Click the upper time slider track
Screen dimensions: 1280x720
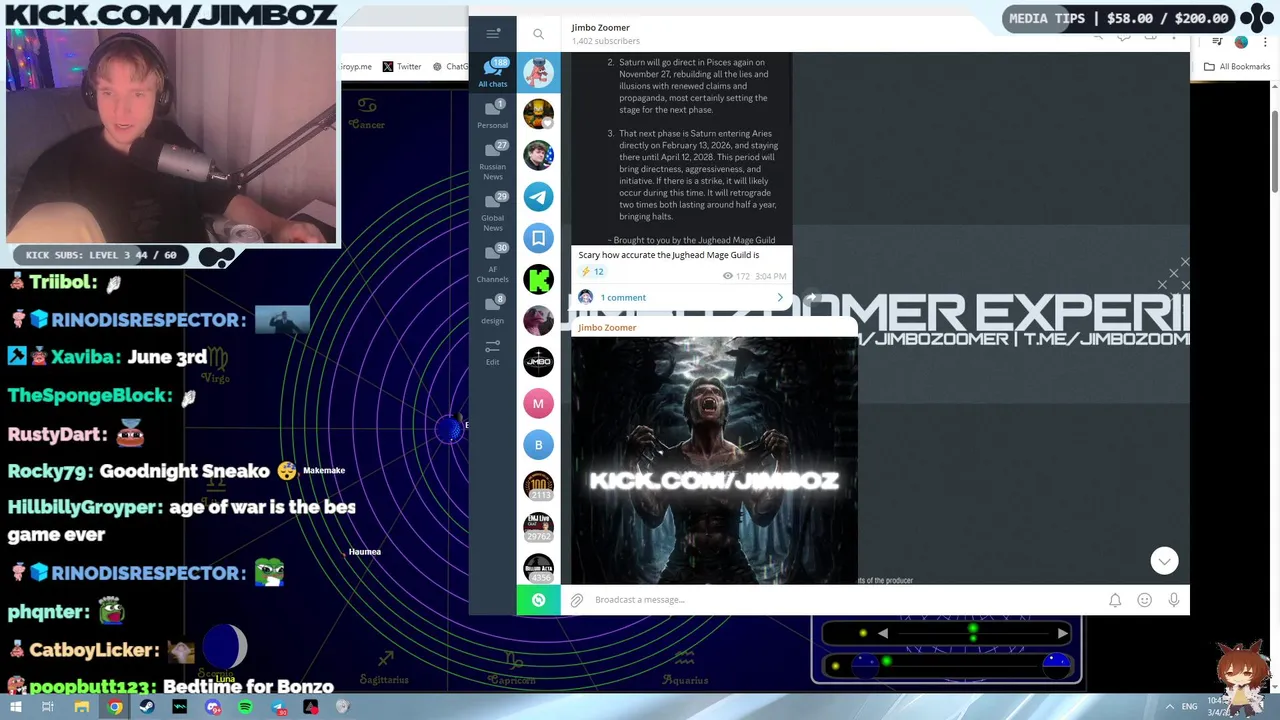click(972, 633)
